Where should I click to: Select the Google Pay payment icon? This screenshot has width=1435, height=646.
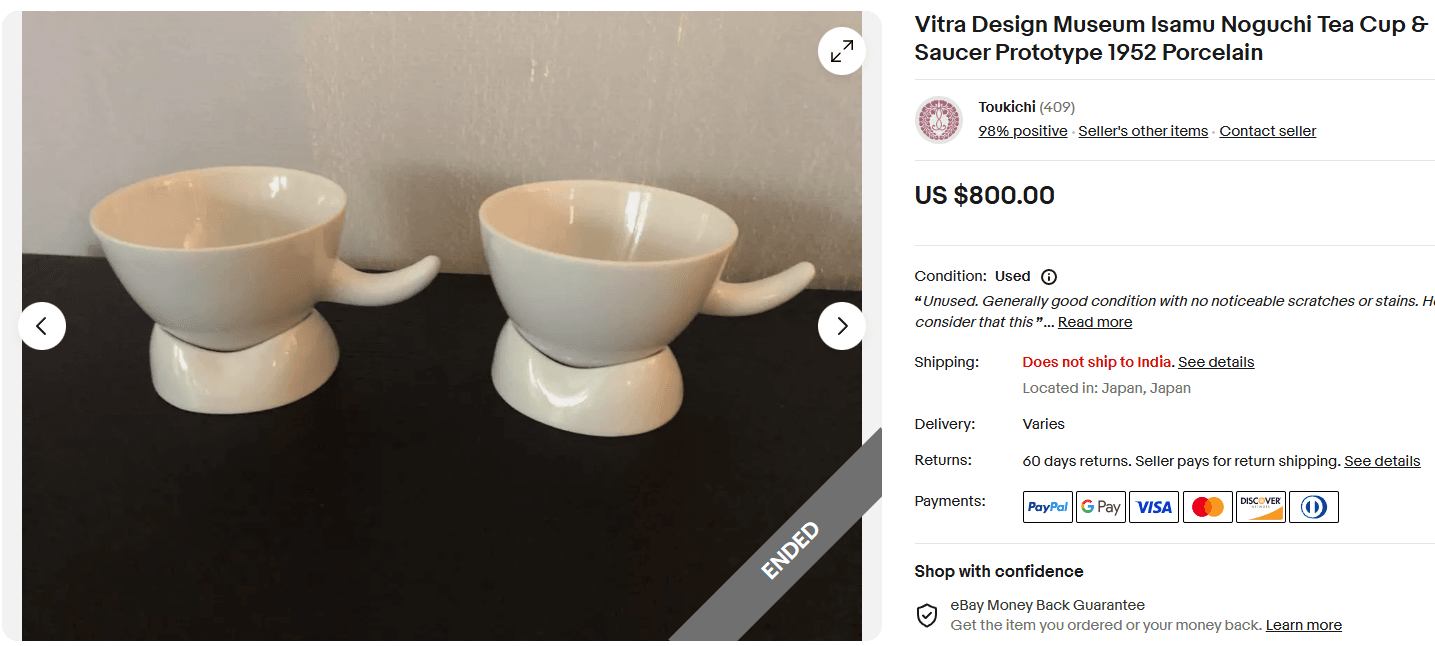coord(1100,506)
